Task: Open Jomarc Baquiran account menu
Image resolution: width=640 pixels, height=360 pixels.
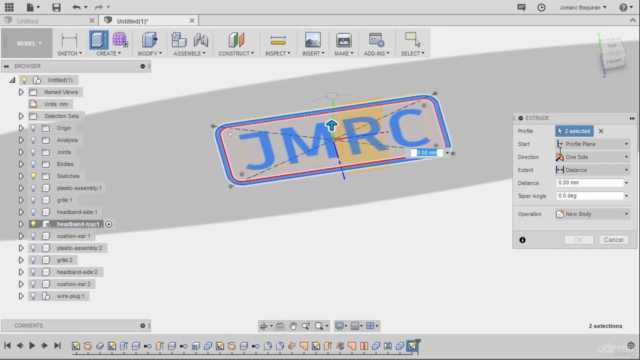Action: [582, 7]
